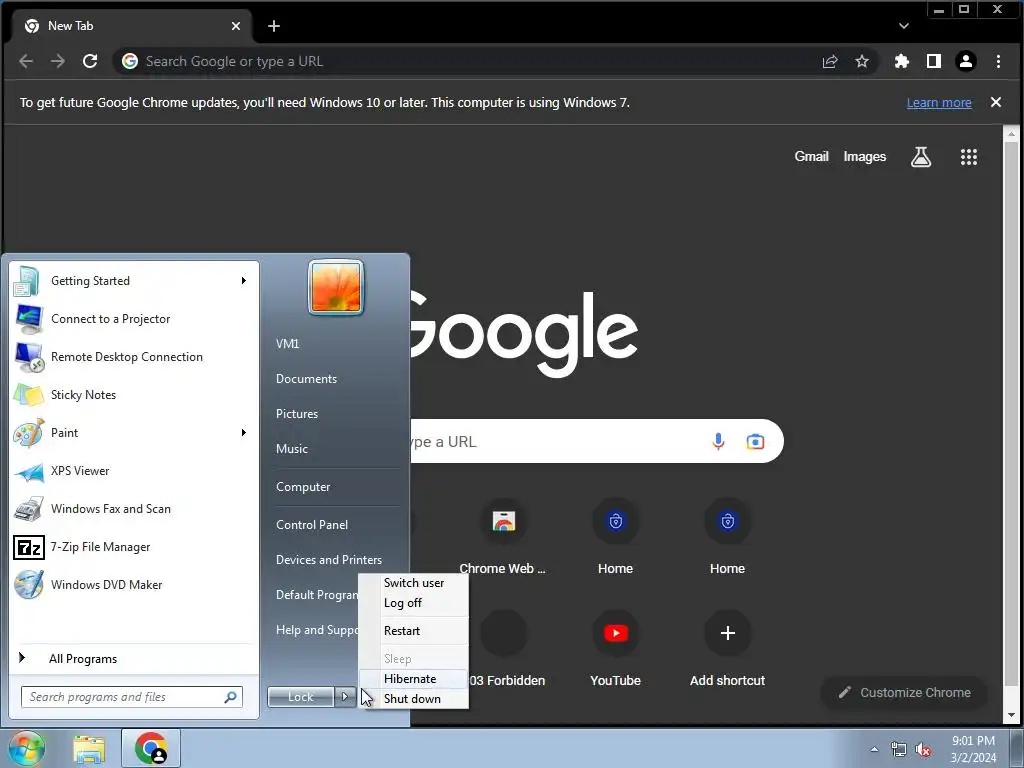The image size is (1024, 768).
Task: Open Control Panel from Start menu
Action: click(312, 525)
